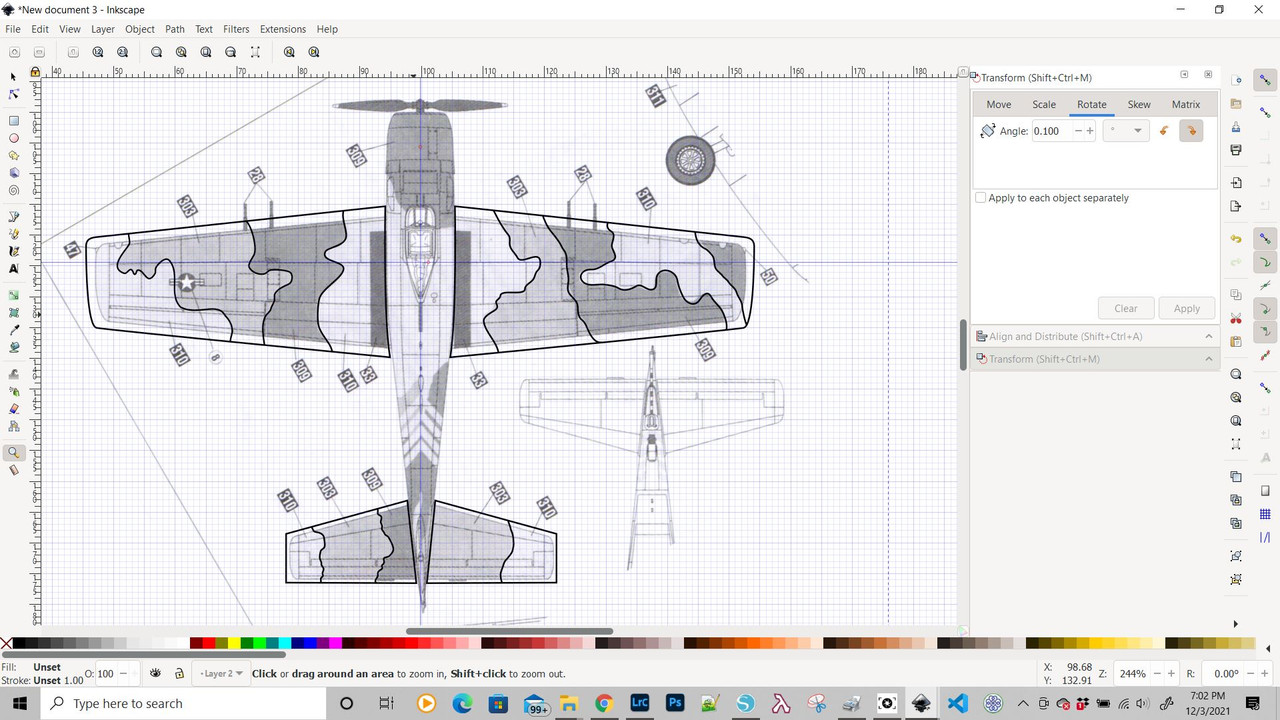The height and width of the screenshot is (720, 1280).
Task: Toggle snap to page border
Action: [1265, 490]
